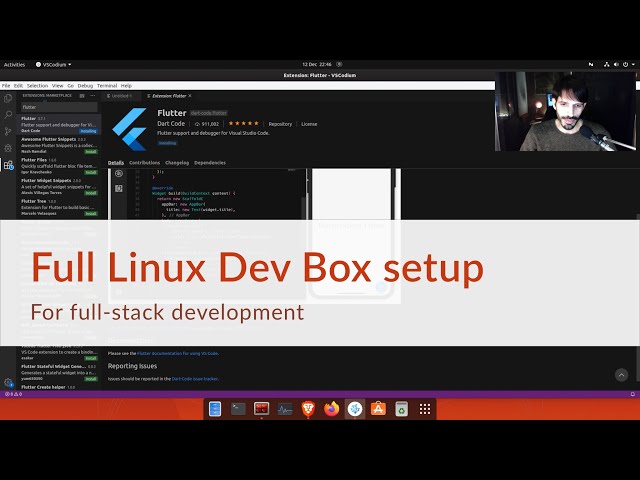Open the clock showing 12 Dec 22:46
Viewport: 640px width, 480px height.
tap(317, 64)
